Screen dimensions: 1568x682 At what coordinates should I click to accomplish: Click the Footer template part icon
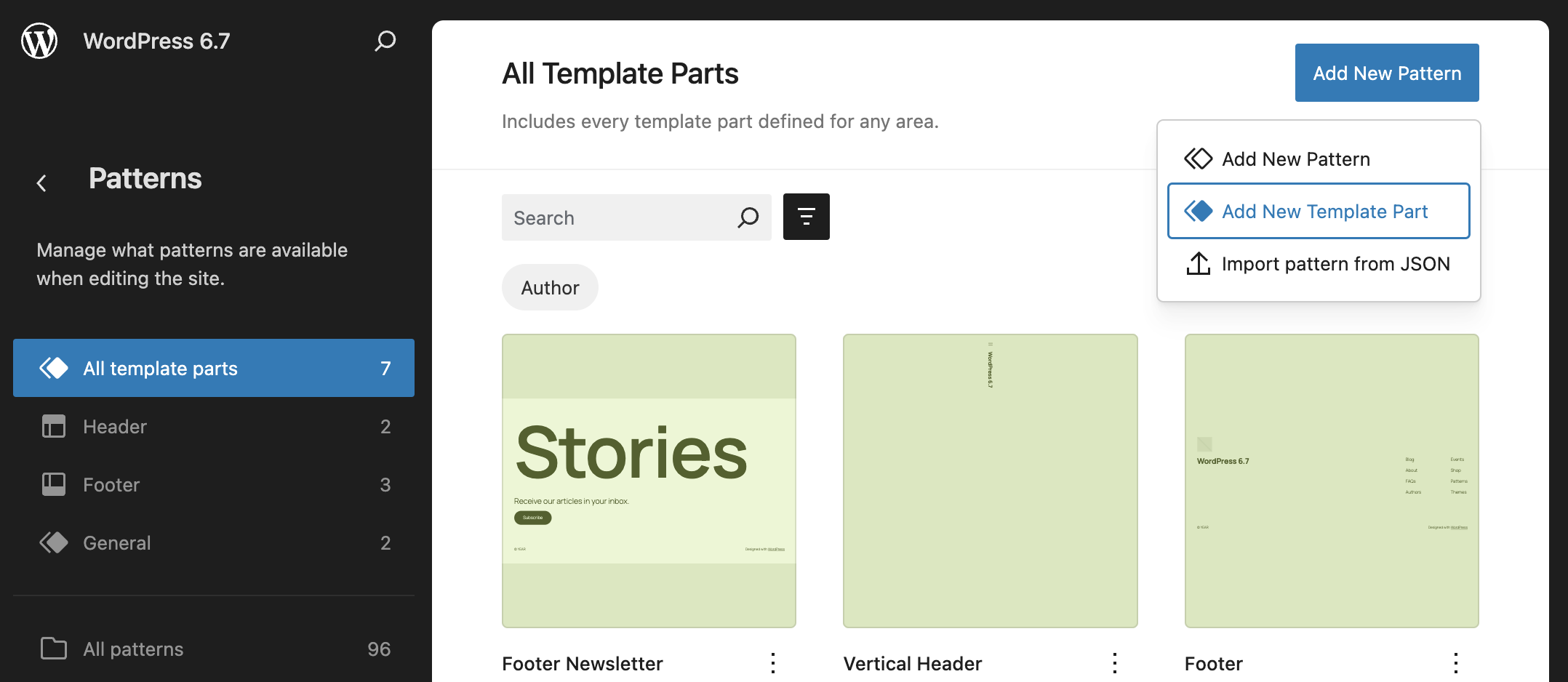(x=53, y=484)
